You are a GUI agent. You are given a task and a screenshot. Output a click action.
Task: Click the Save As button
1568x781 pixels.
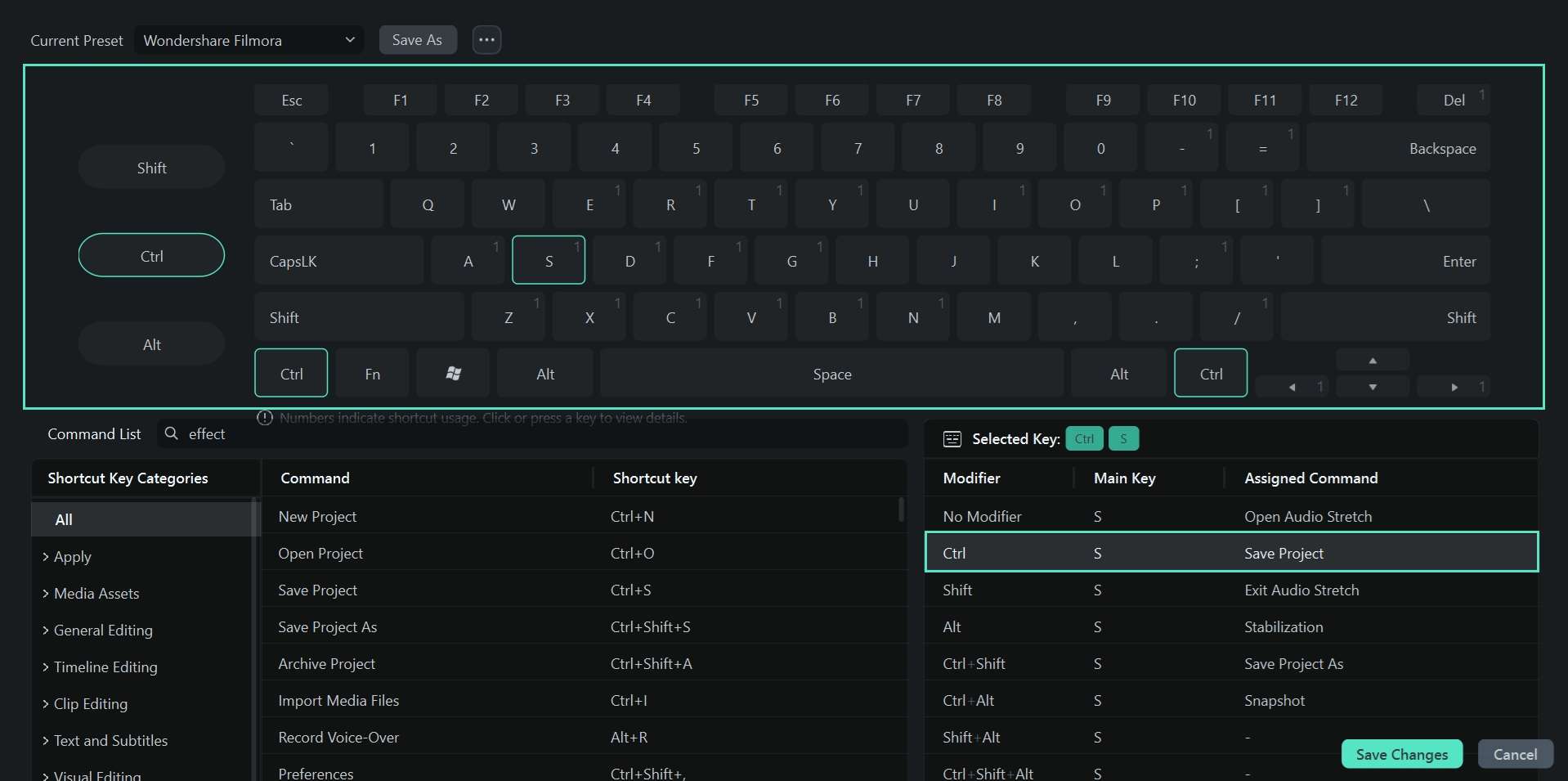click(x=417, y=39)
